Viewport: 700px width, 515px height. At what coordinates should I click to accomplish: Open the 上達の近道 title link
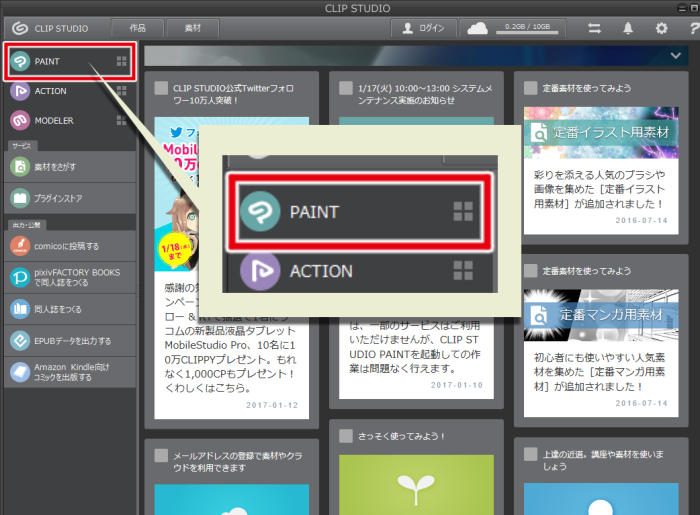[x=603, y=460]
